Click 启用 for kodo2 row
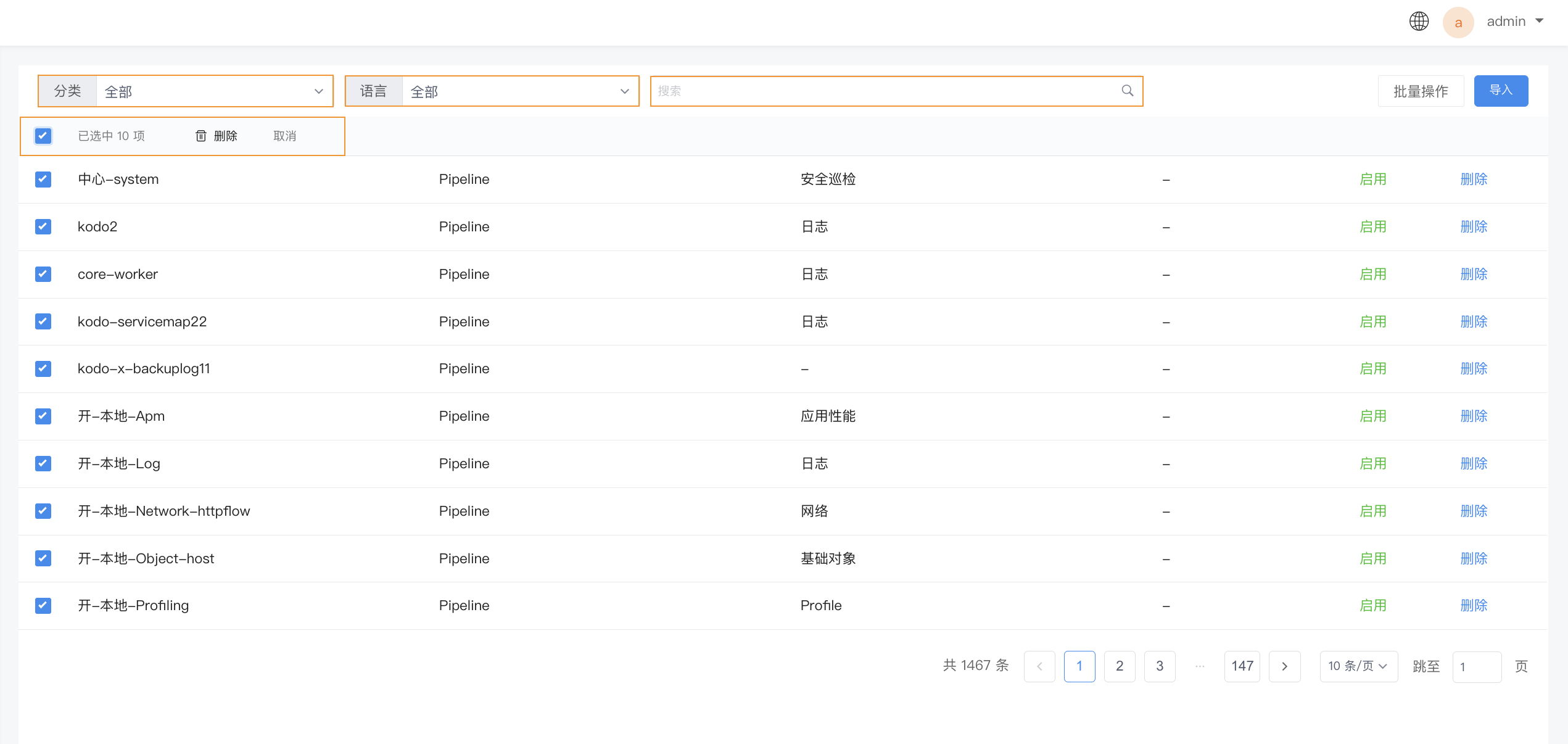1568x744 pixels. pyautogui.click(x=1373, y=227)
